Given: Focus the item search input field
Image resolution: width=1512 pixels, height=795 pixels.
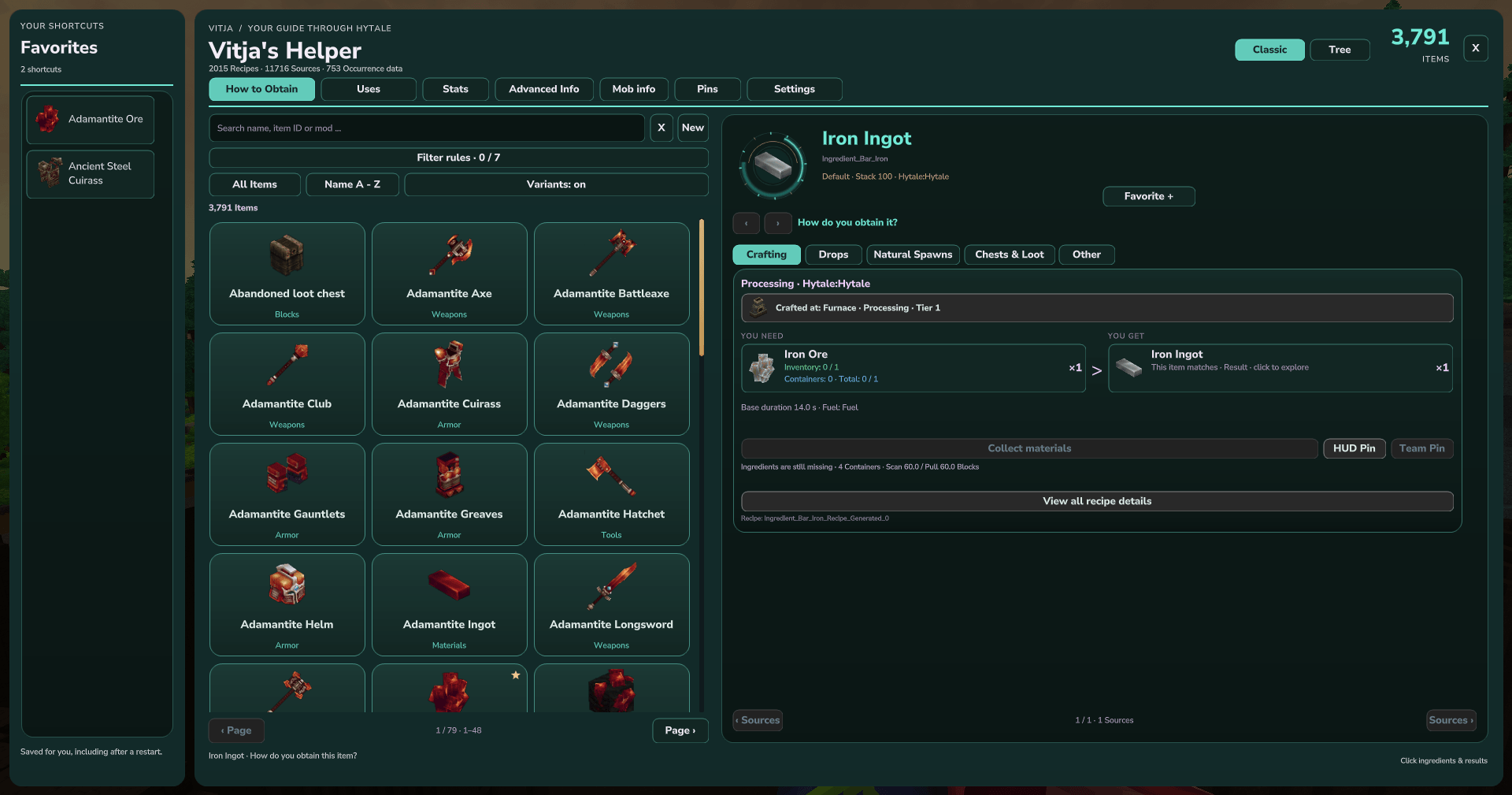Looking at the screenshot, I should click(x=427, y=128).
